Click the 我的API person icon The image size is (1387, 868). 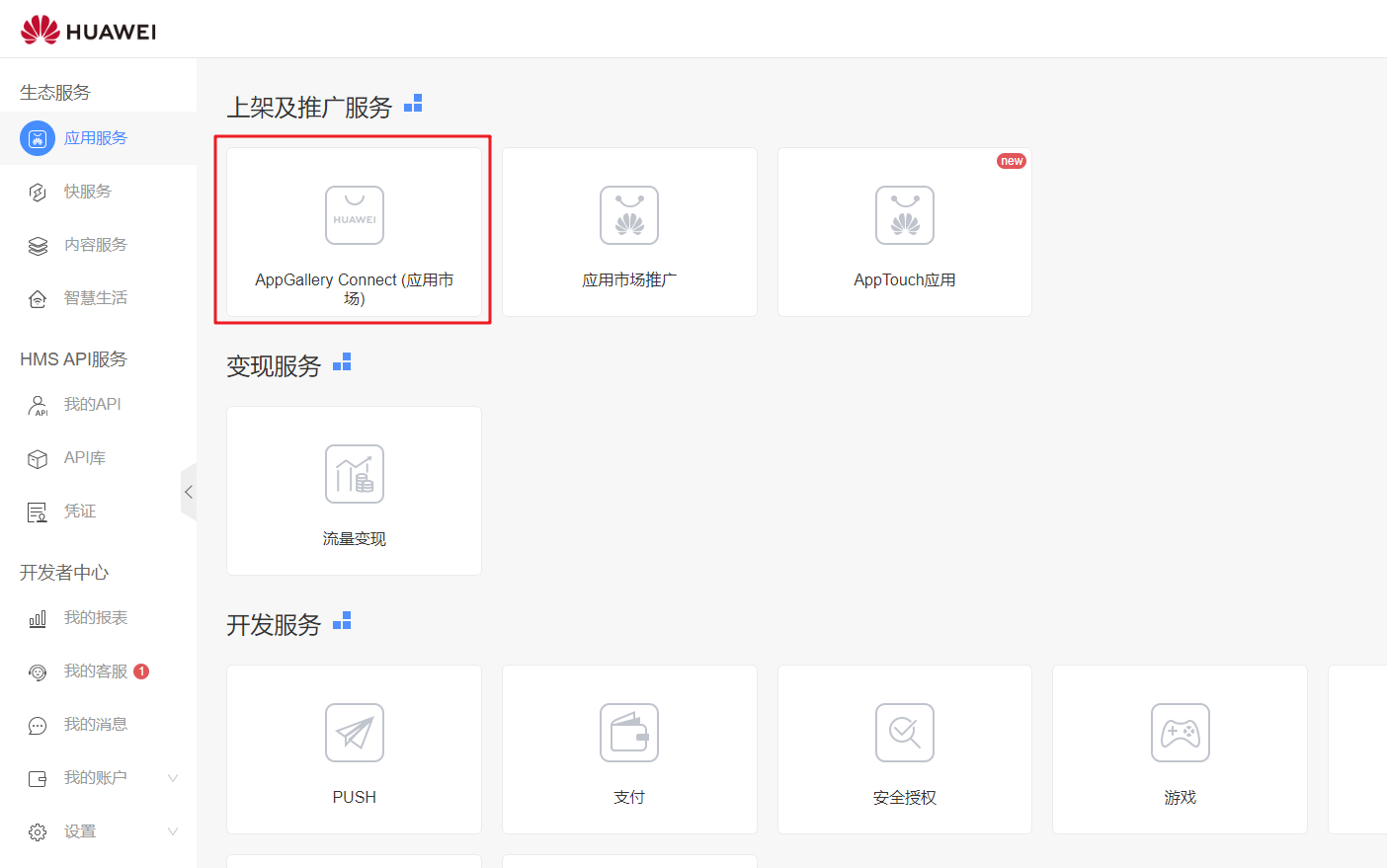click(x=38, y=405)
